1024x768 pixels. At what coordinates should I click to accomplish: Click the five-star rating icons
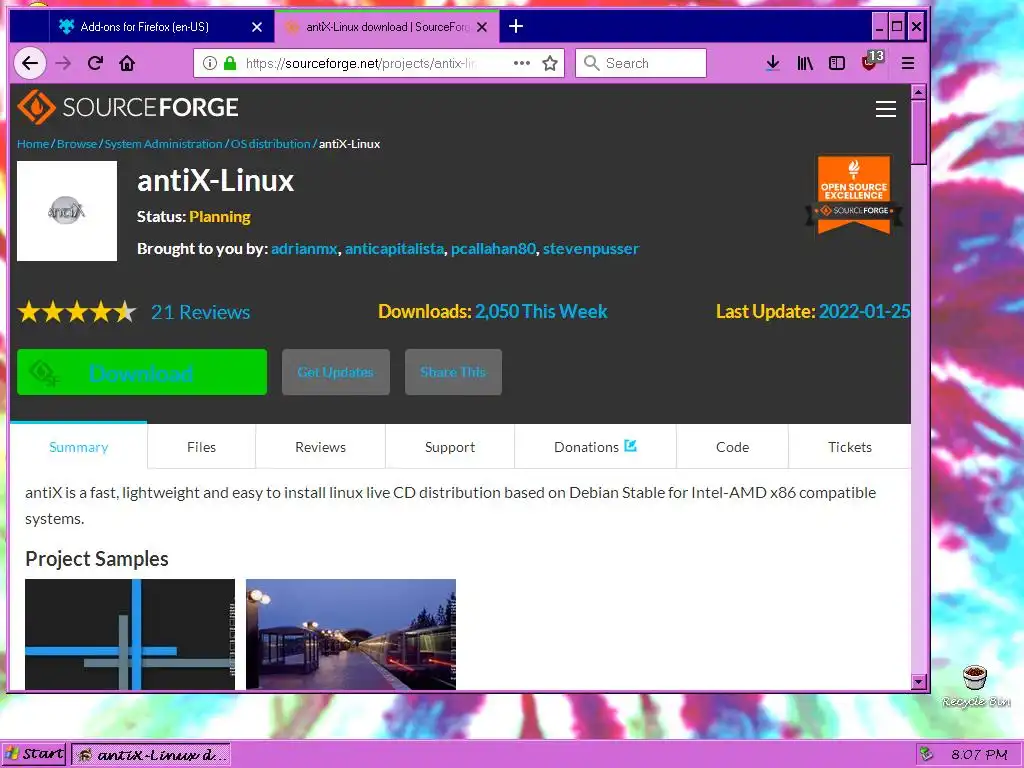[x=77, y=312]
